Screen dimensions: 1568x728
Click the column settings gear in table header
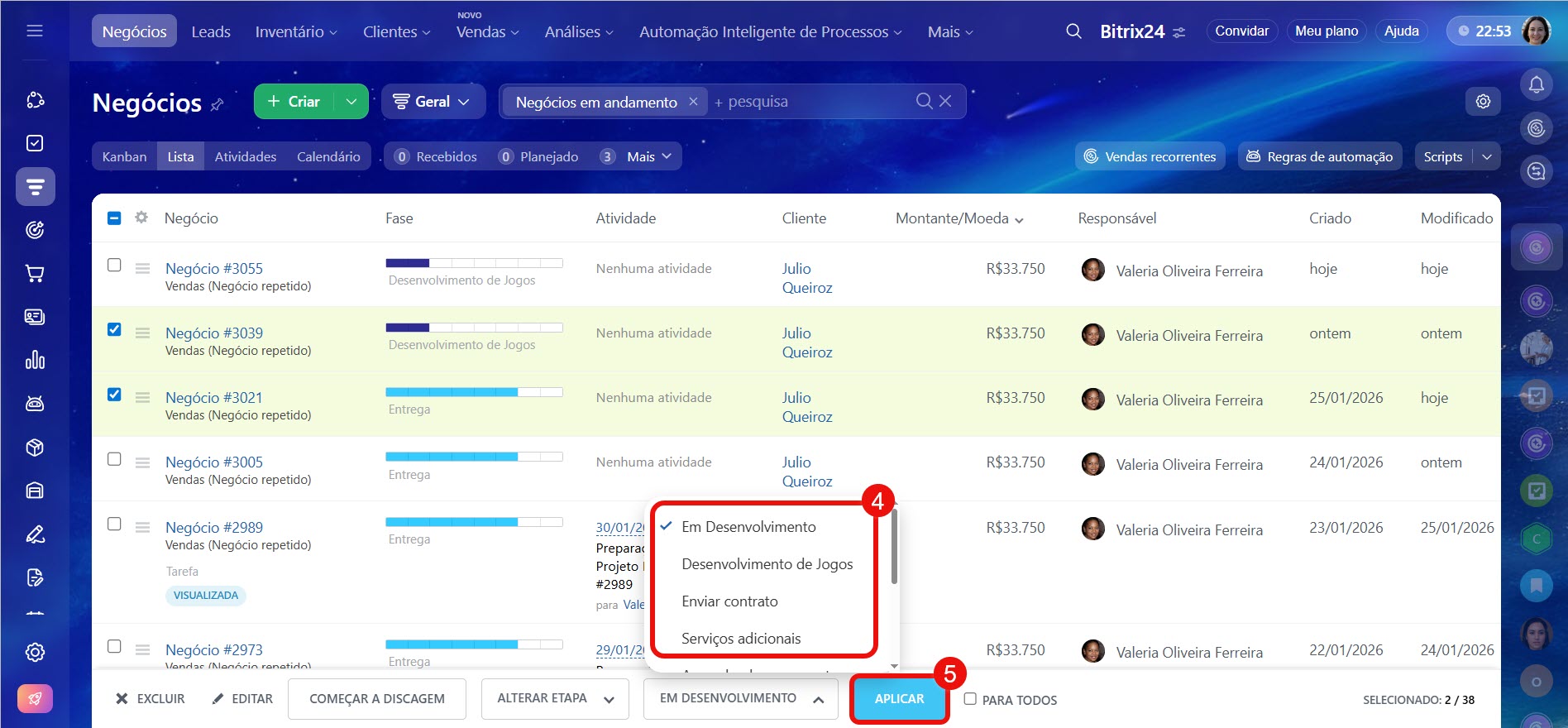(141, 218)
